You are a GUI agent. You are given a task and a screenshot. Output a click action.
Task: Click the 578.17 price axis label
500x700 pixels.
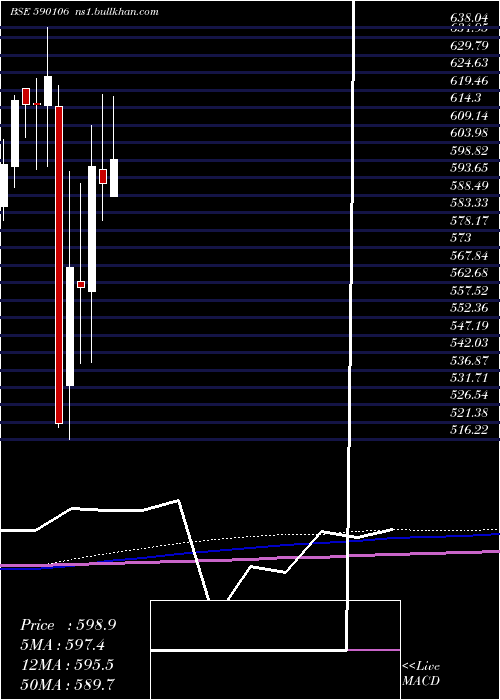469,220
